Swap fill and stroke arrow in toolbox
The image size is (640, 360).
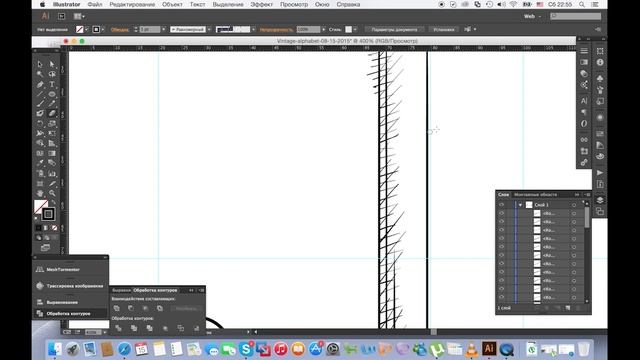coord(53,202)
